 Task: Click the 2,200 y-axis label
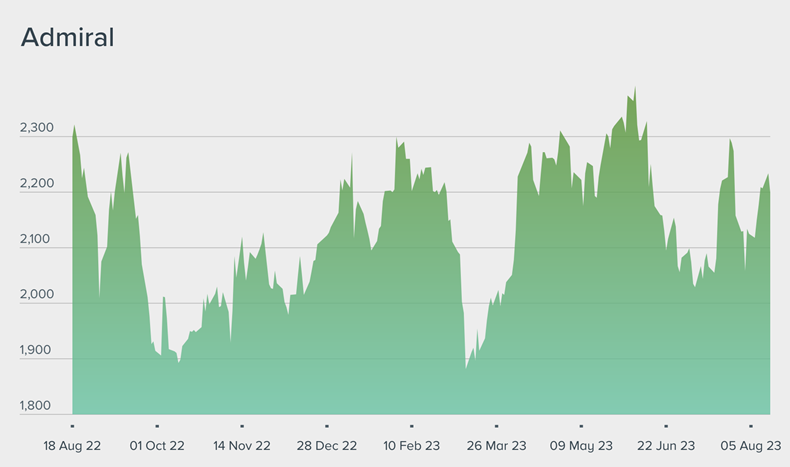click(x=37, y=185)
